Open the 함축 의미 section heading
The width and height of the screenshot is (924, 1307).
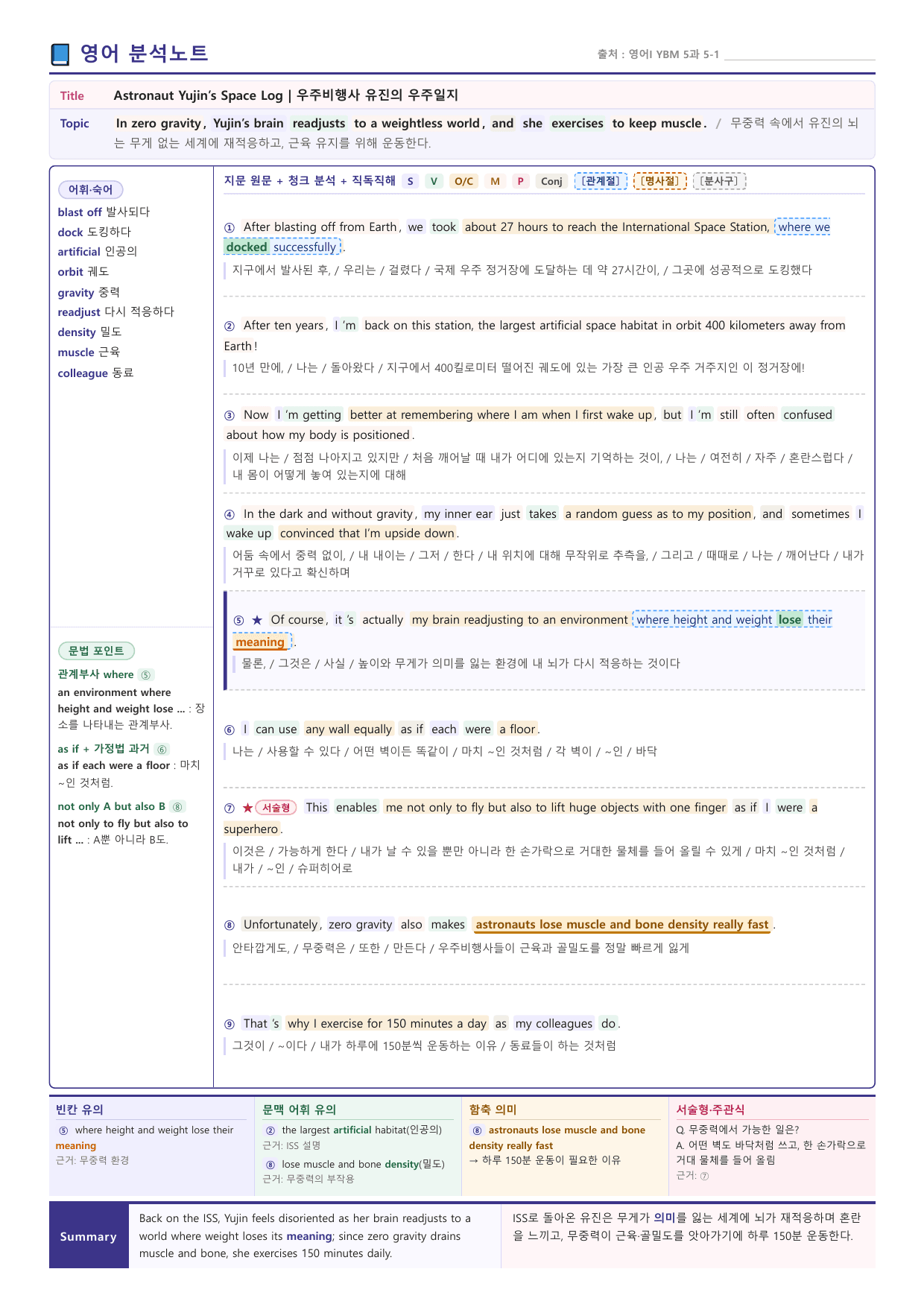493,1110
